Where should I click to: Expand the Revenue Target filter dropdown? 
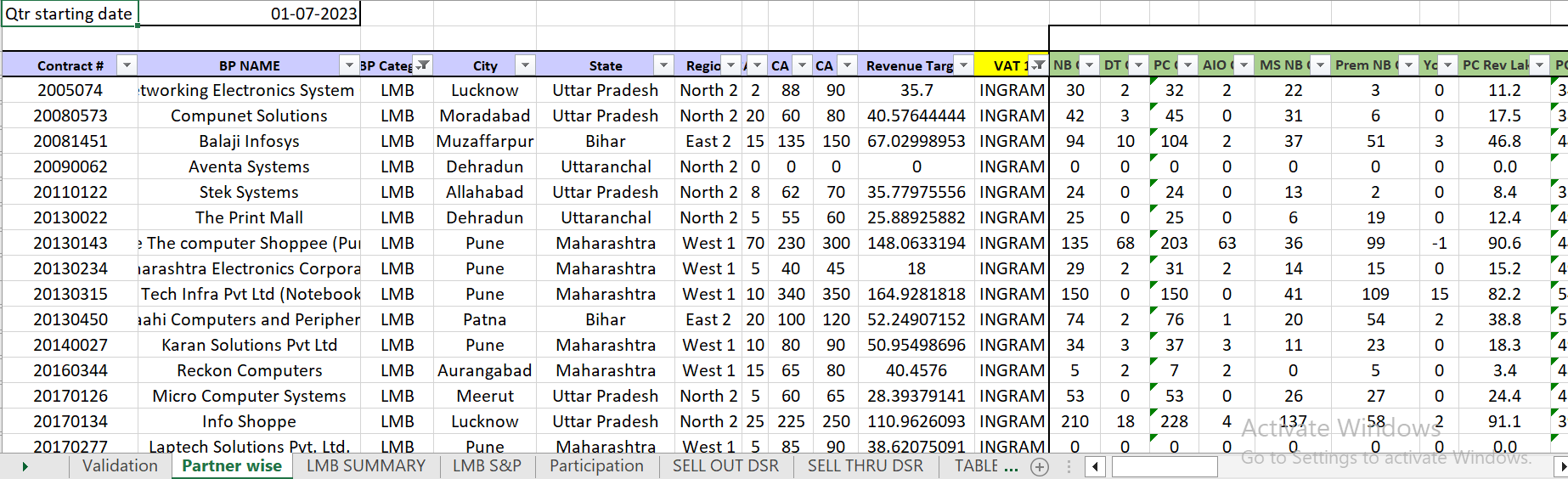tap(963, 65)
